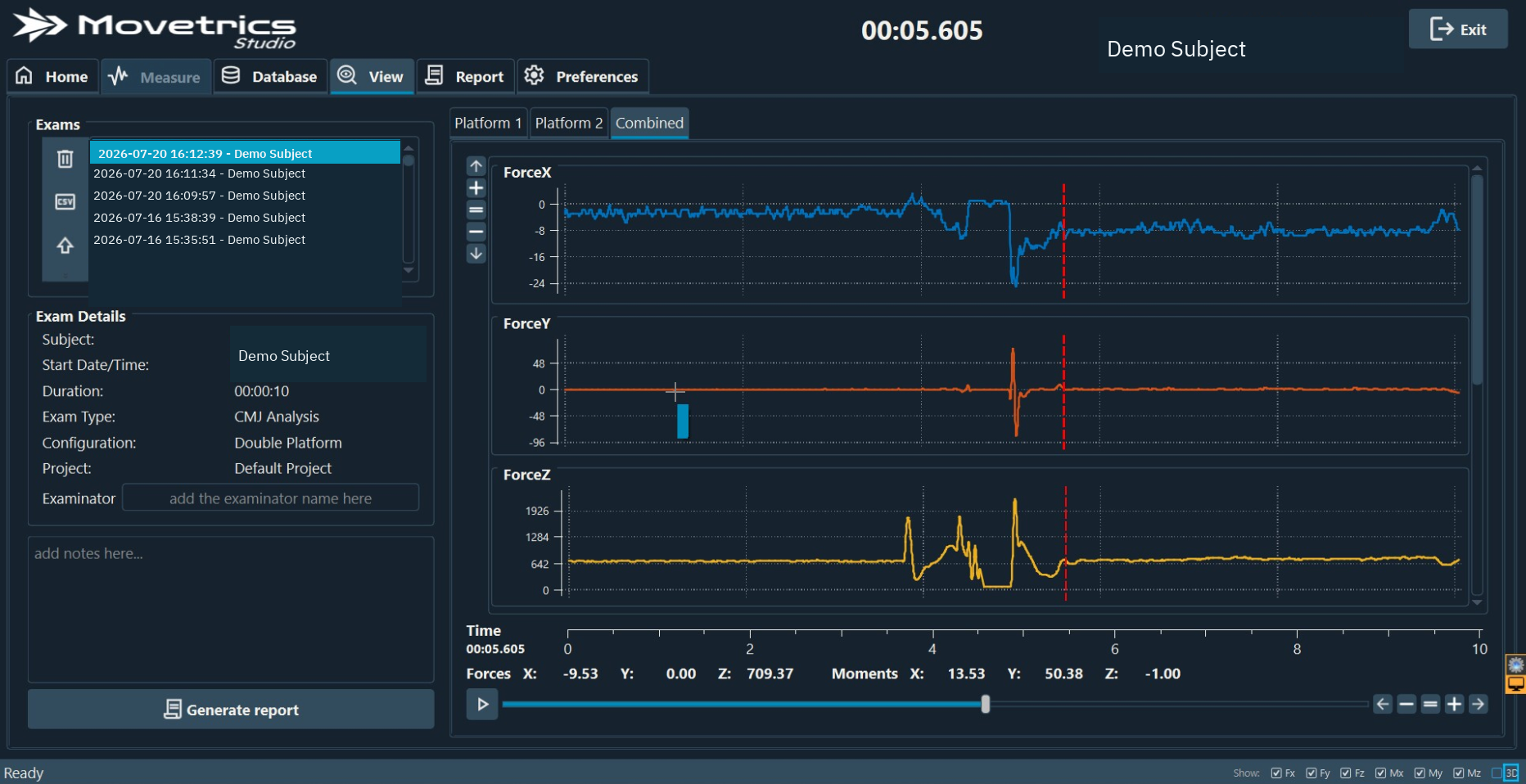Screen dimensions: 1526x784
Task: Toggle the My checkbox
Action: click(1420, 773)
